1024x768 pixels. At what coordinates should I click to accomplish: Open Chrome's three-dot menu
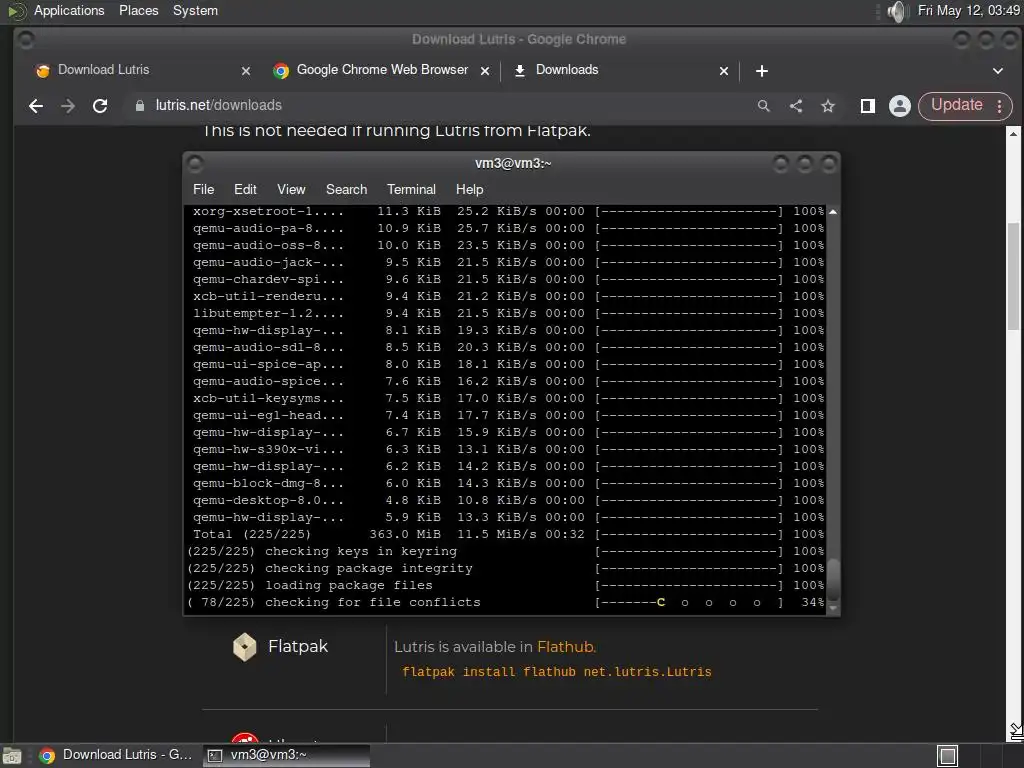1000,106
